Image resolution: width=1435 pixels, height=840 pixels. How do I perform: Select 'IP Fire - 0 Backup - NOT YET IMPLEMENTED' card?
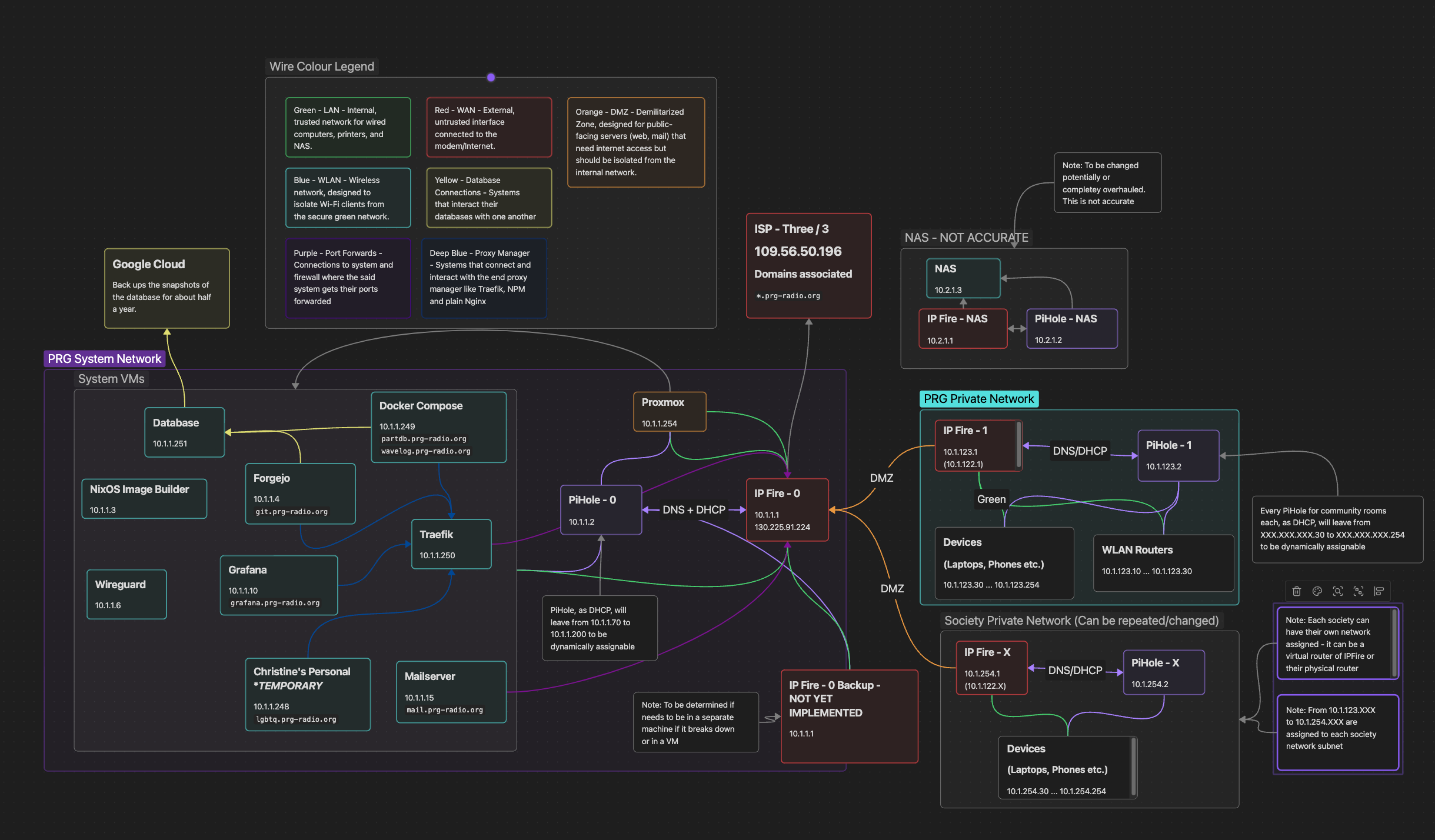[x=850, y=716]
